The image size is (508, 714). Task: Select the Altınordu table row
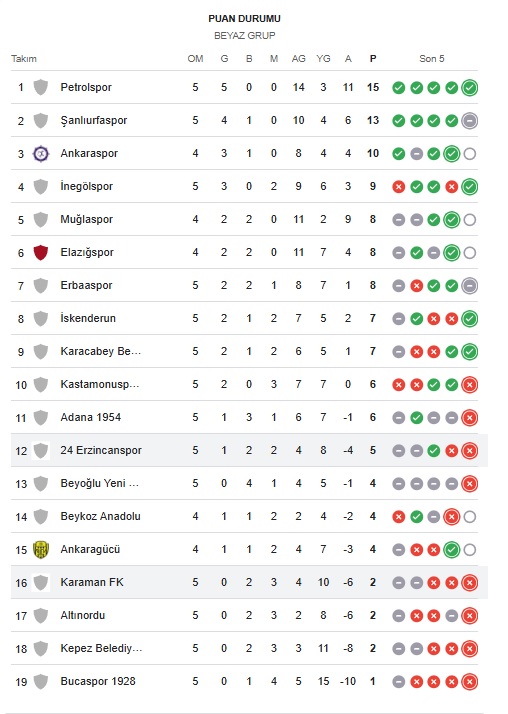(x=244, y=616)
